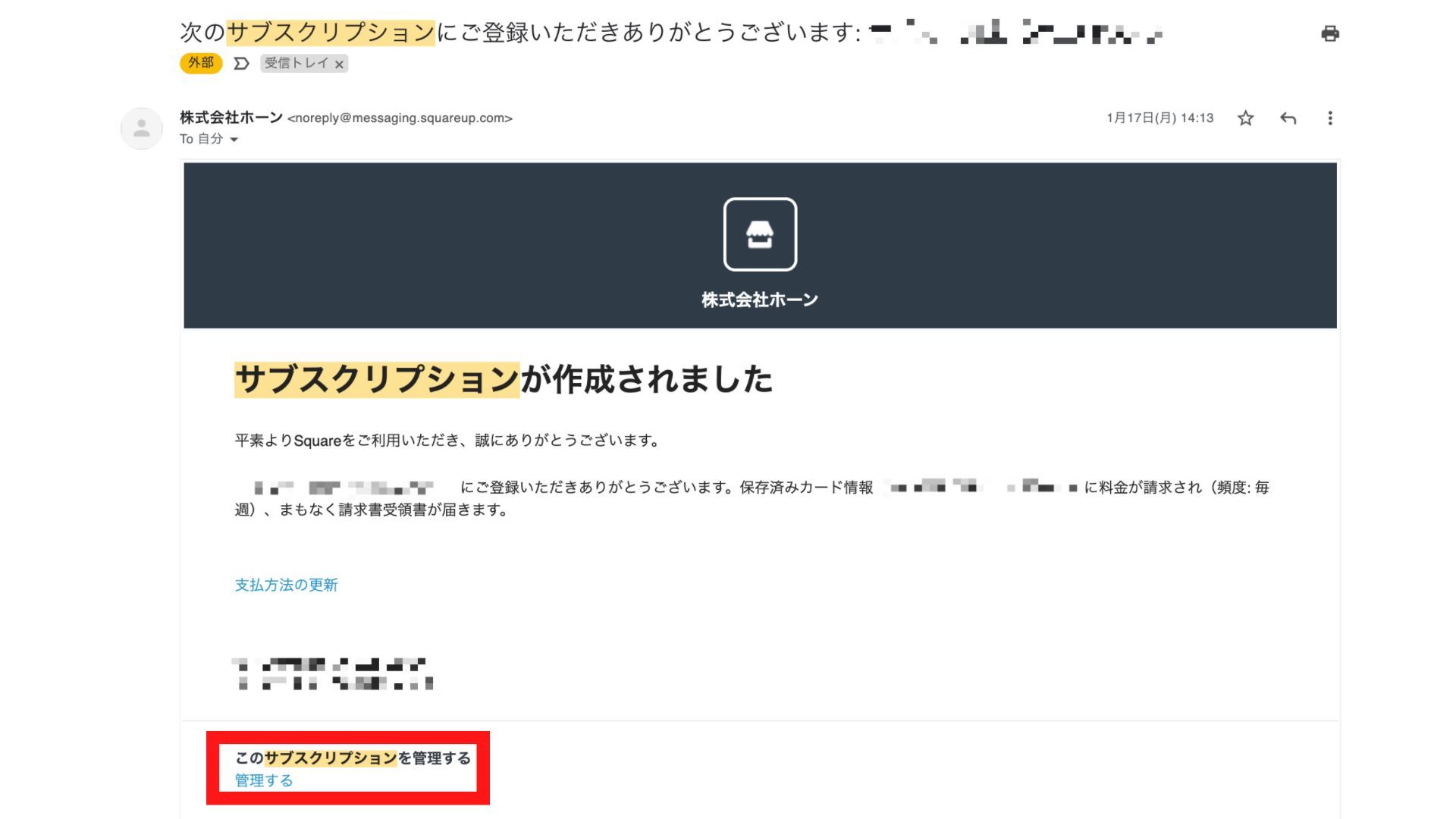Reply using the arrow icon

click(x=1288, y=118)
